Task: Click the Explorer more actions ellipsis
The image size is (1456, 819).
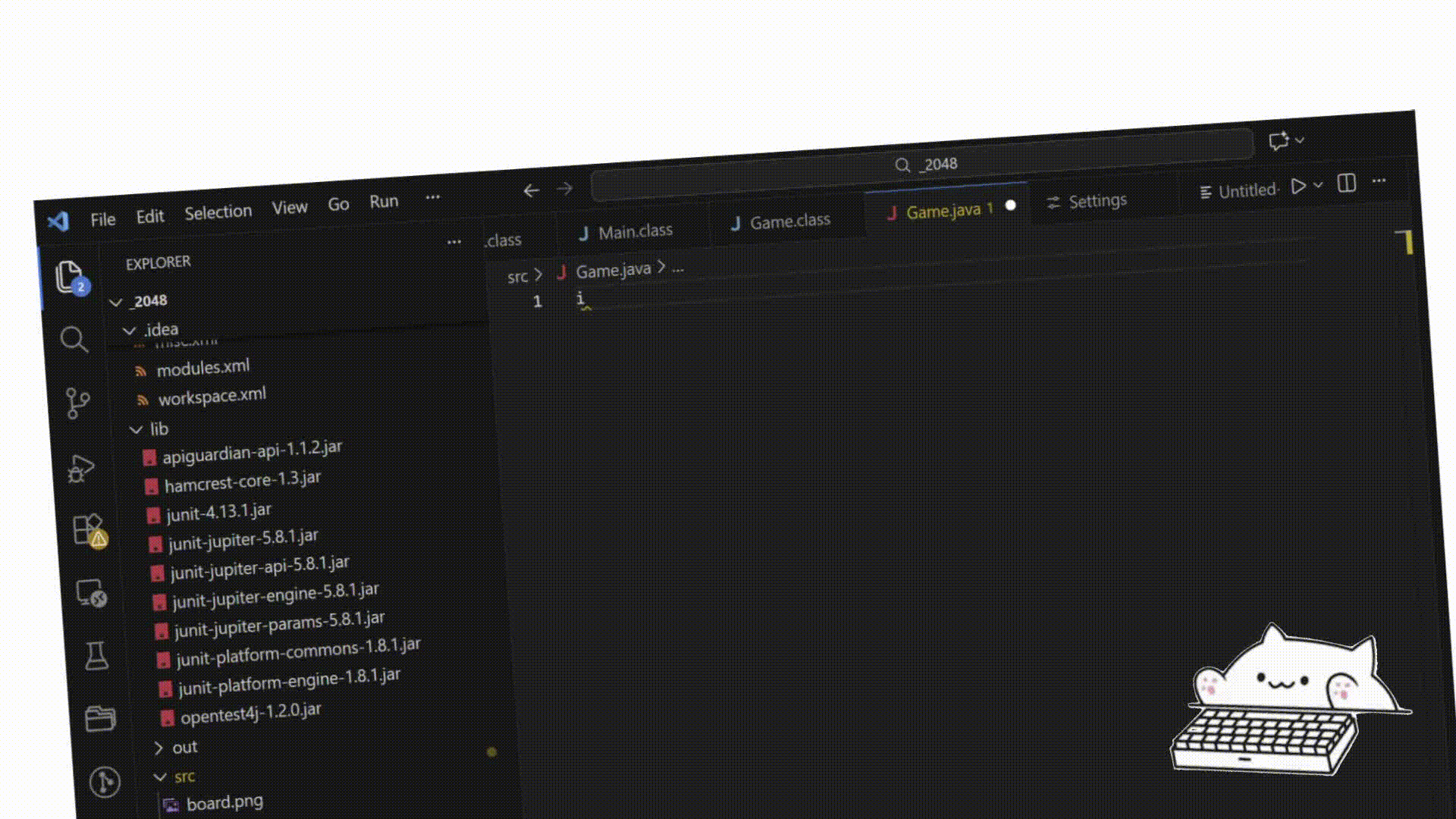Action: (454, 241)
